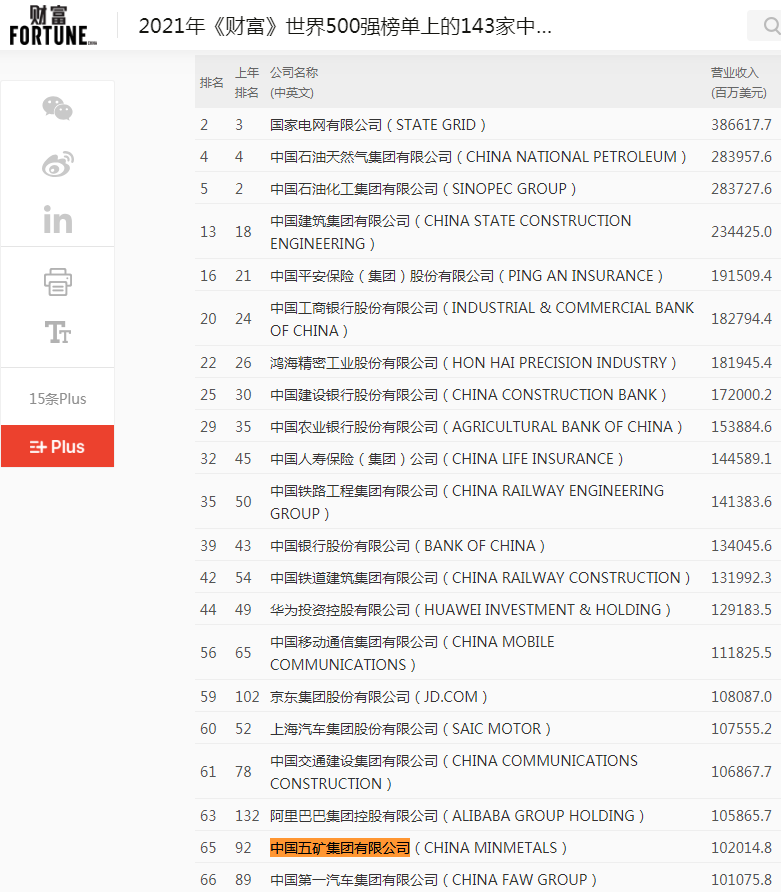781x892 pixels.
Task: Select CHINA STATE CONSTRUCTION ENGINEERING name
Action: 451,232
